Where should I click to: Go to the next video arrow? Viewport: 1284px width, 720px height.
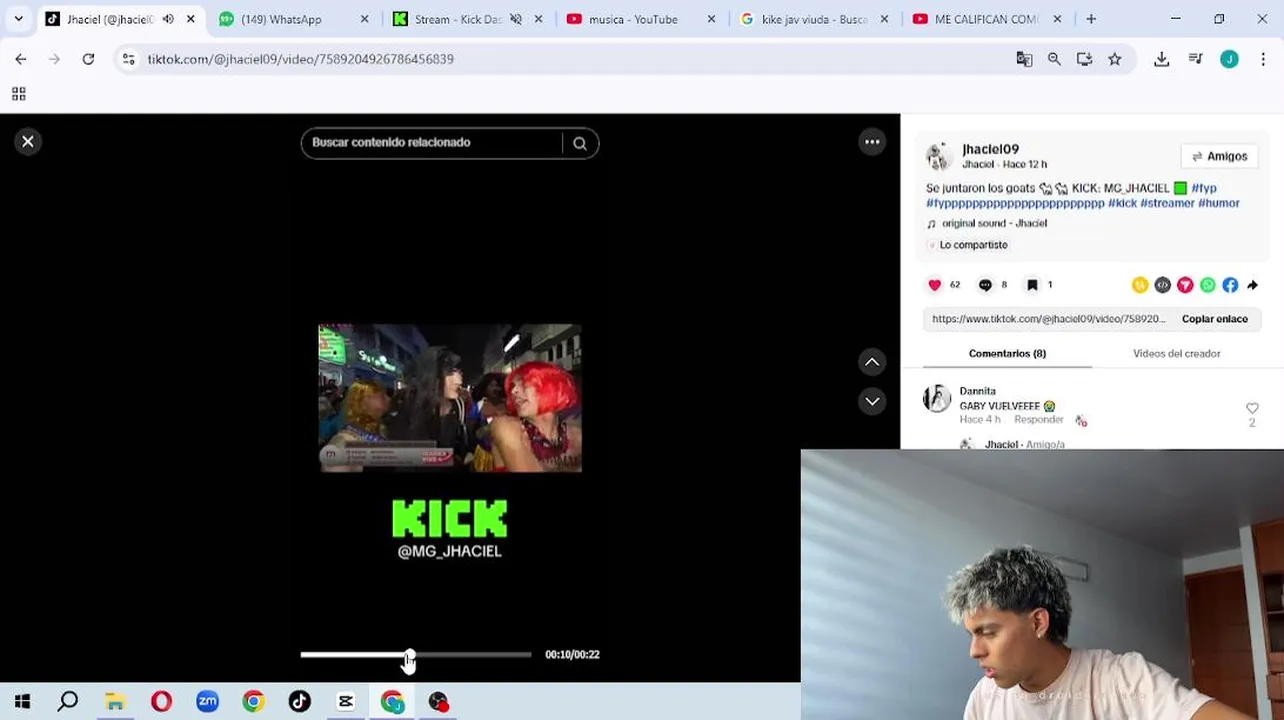(872, 401)
